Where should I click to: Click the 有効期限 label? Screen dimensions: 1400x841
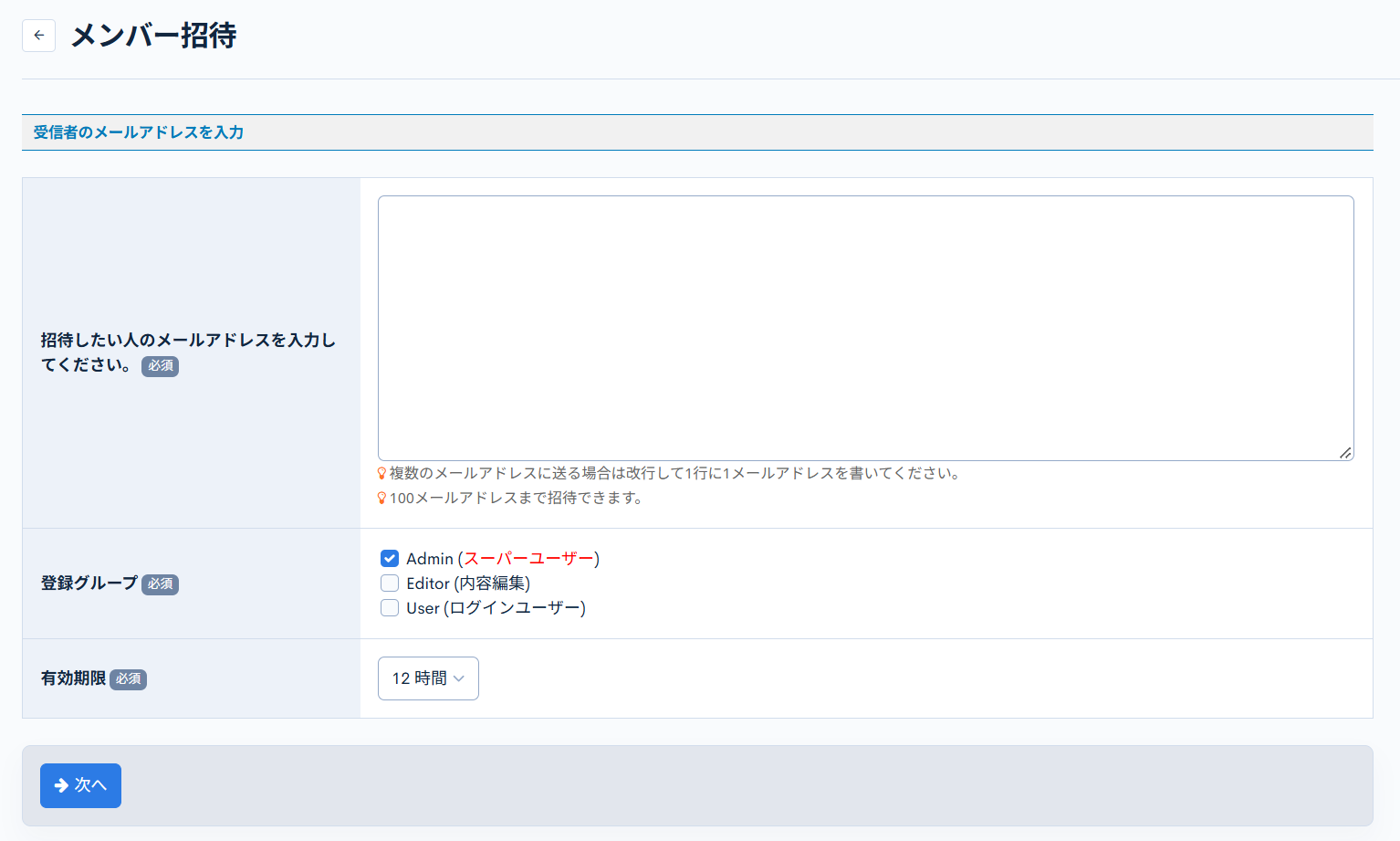(x=73, y=678)
